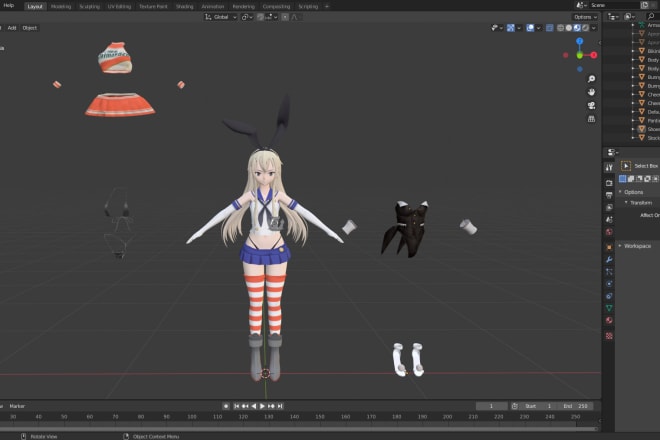Switch to solid viewport shading
The height and width of the screenshot is (440, 660).
[569, 28]
